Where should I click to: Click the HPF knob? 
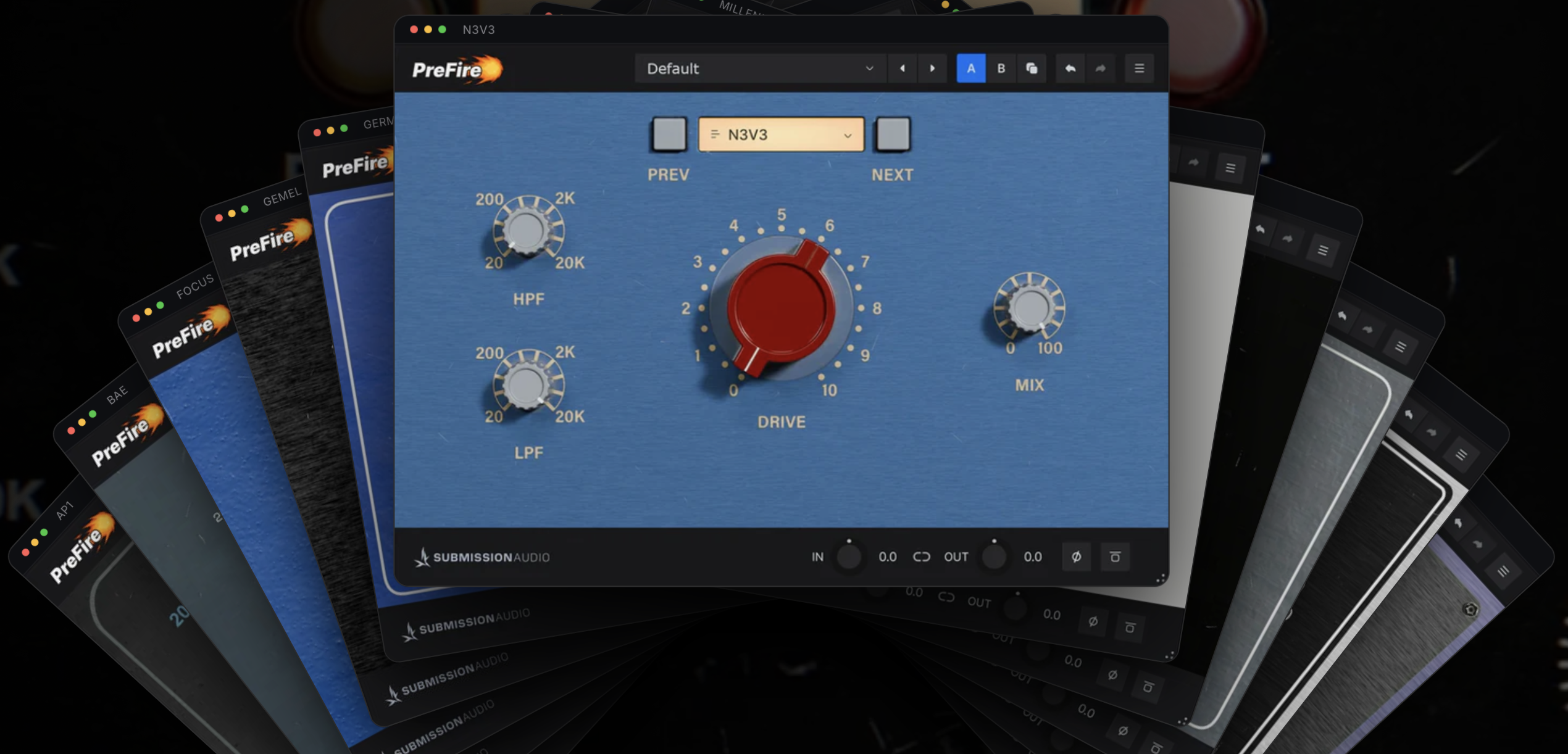(527, 230)
